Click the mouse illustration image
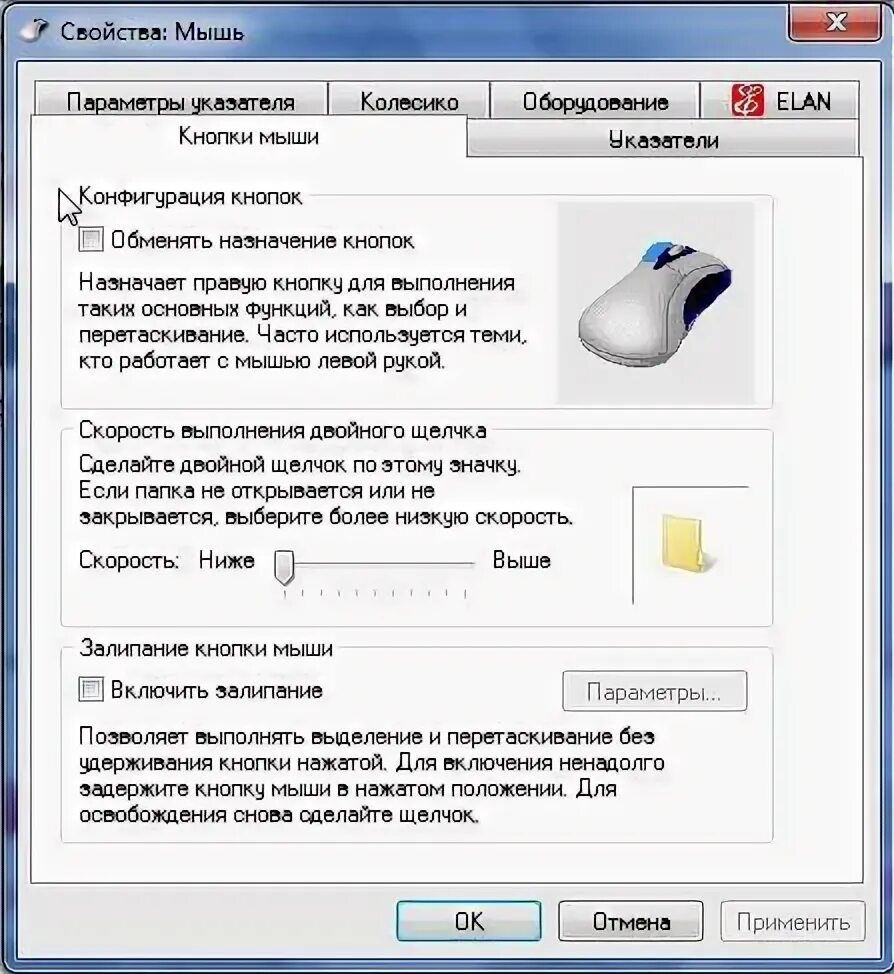The image size is (894, 974). click(x=656, y=303)
